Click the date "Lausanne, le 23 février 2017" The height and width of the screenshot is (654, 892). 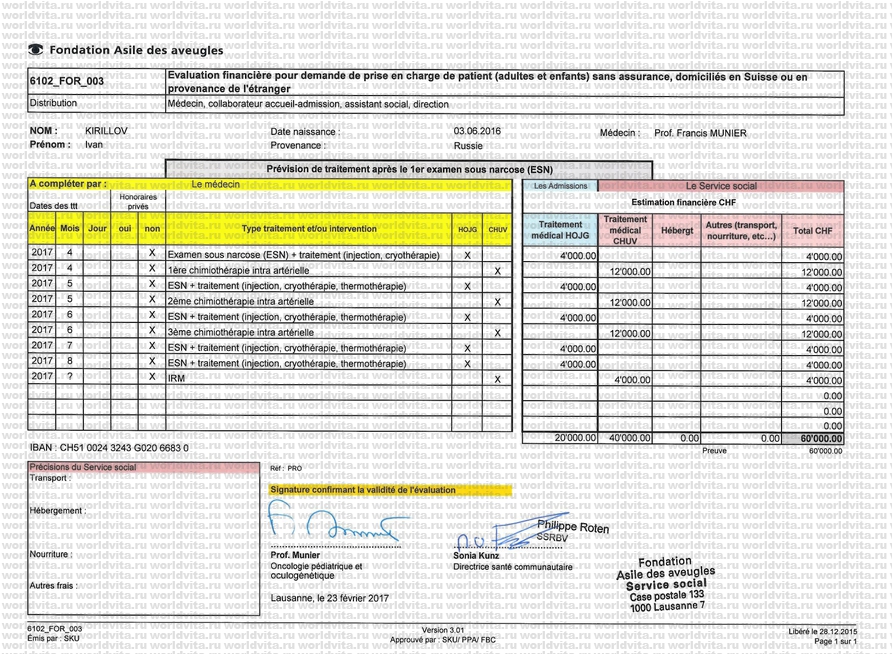point(330,598)
